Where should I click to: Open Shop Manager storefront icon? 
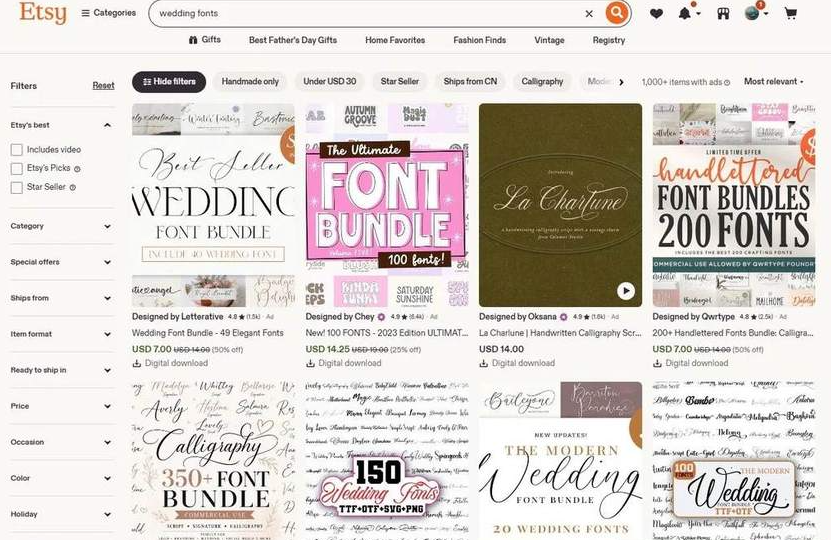tap(723, 13)
